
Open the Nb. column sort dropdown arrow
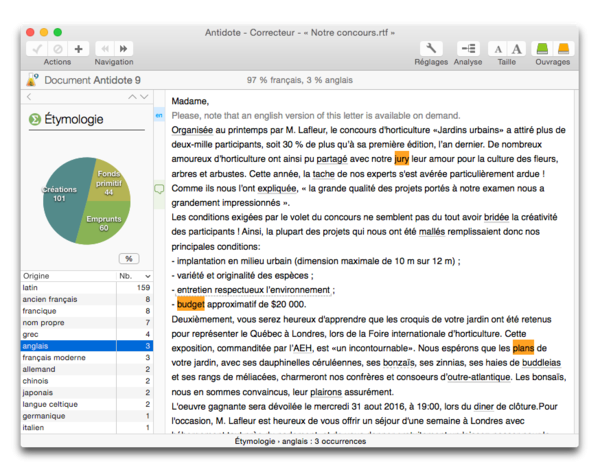pyautogui.click(x=148, y=276)
